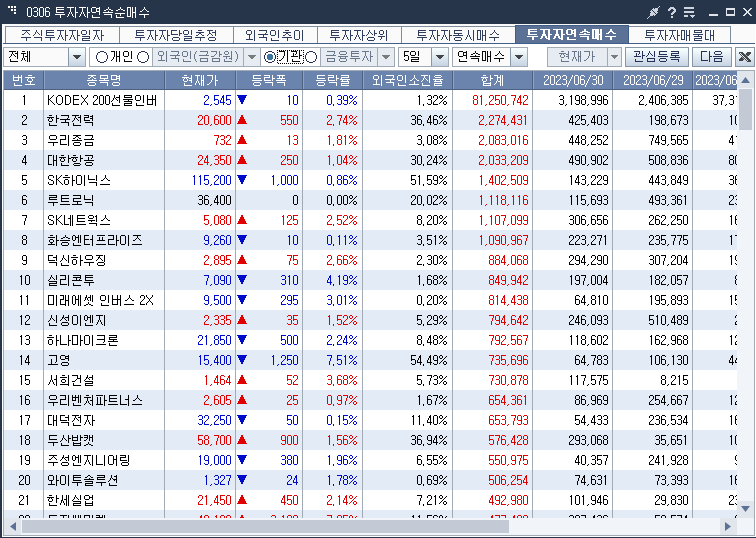This screenshot has height=538, width=756.
Task: Select the 서희건설 stock name
Action: click(x=70, y=380)
